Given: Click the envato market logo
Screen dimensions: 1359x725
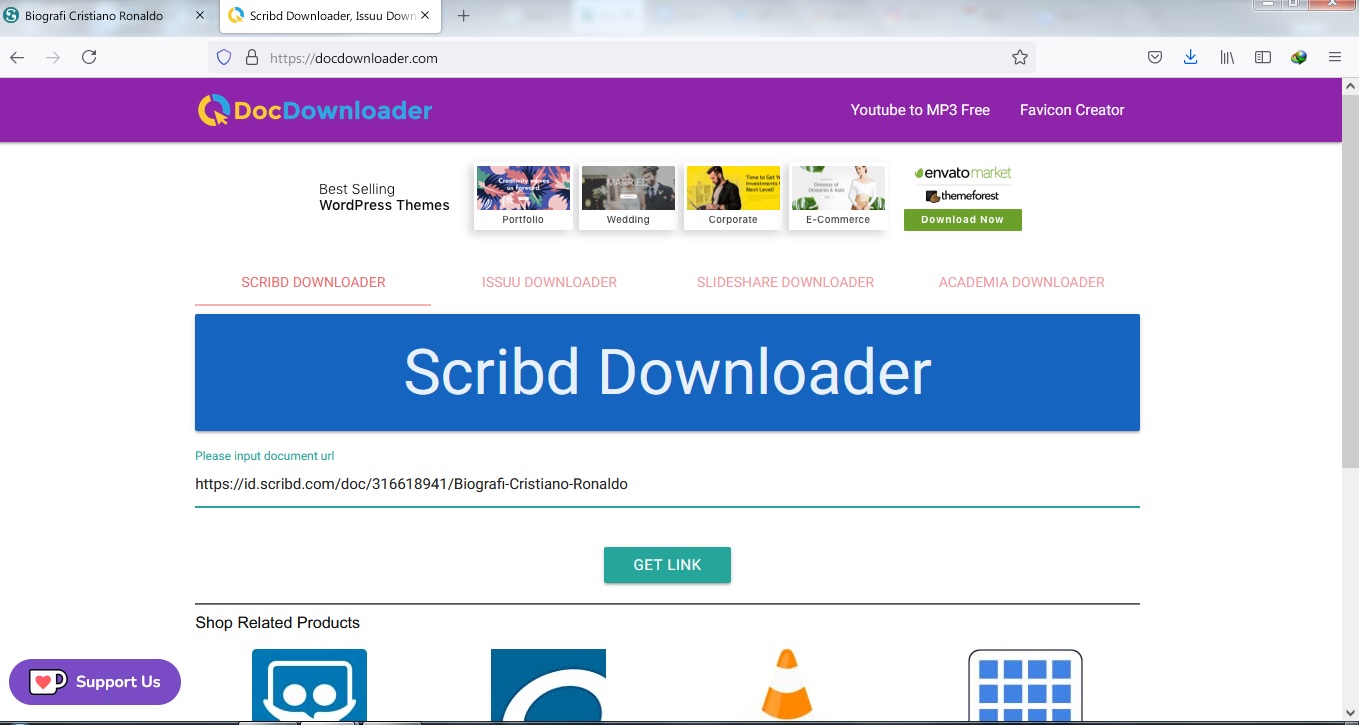Looking at the screenshot, I should point(962,173).
